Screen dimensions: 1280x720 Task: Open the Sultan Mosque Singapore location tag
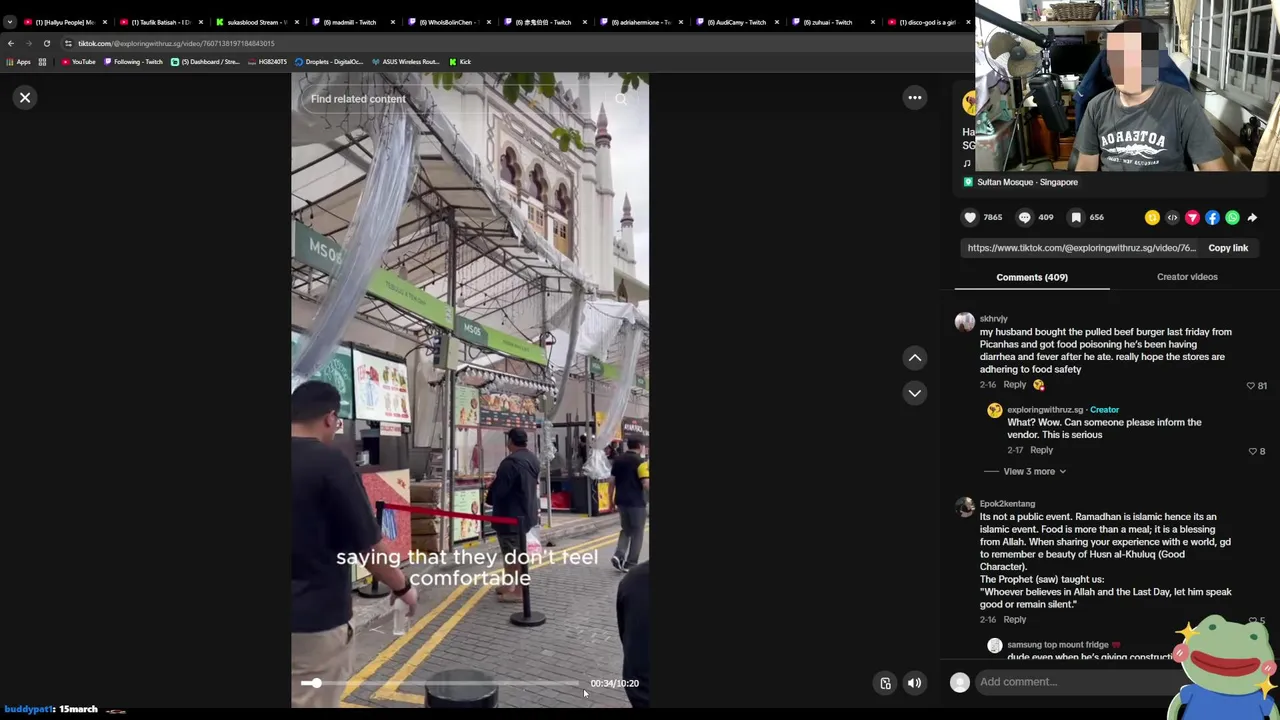(1020, 182)
